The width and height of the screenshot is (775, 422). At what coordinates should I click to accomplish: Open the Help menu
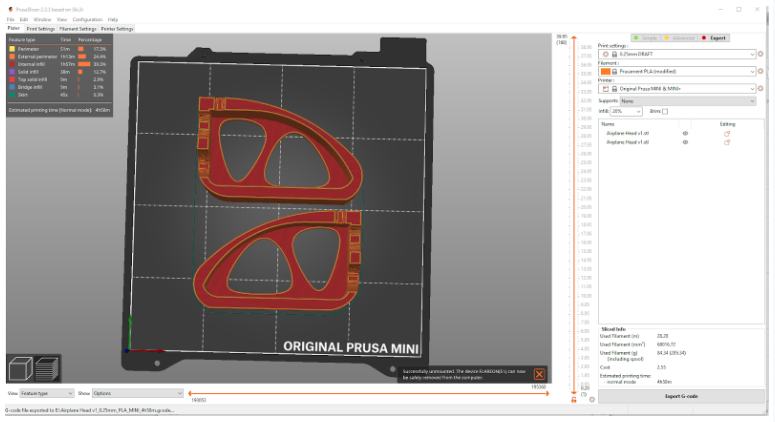(x=113, y=19)
